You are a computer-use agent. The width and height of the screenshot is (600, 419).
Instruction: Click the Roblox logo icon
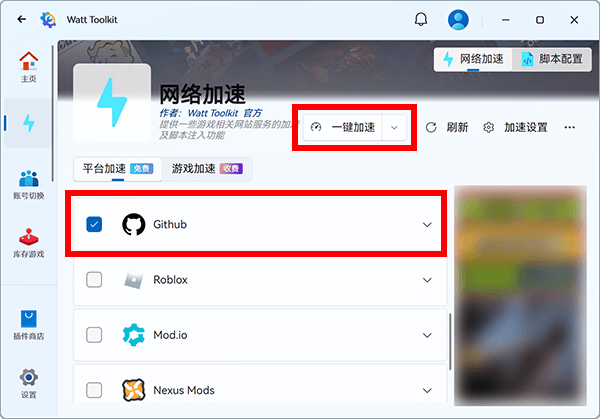134,280
